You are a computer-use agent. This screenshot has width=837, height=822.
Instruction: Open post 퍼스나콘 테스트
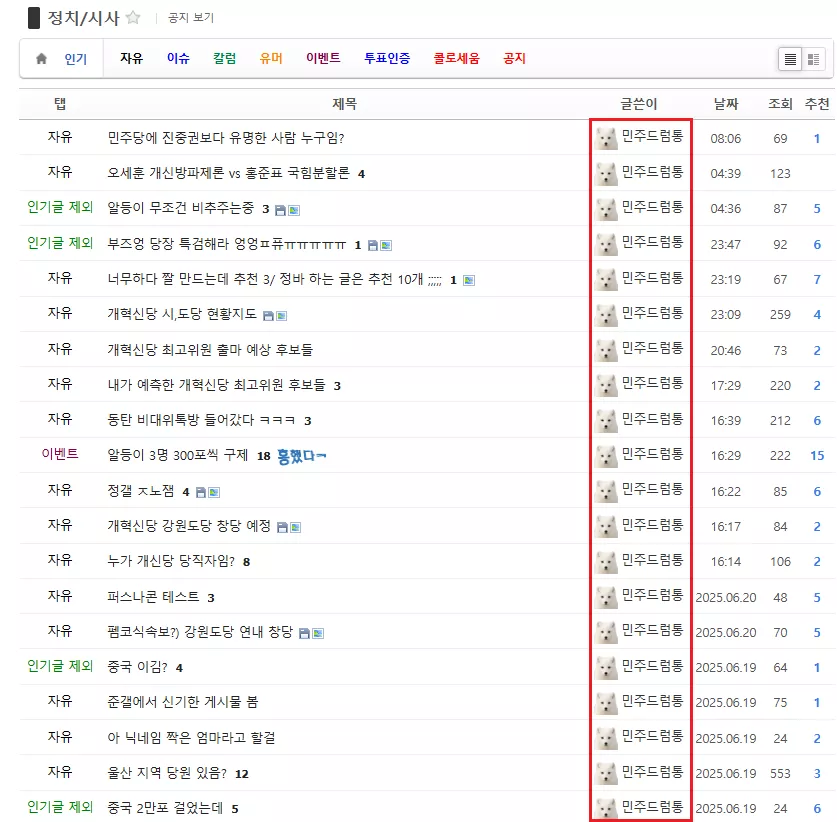[x=153, y=597]
